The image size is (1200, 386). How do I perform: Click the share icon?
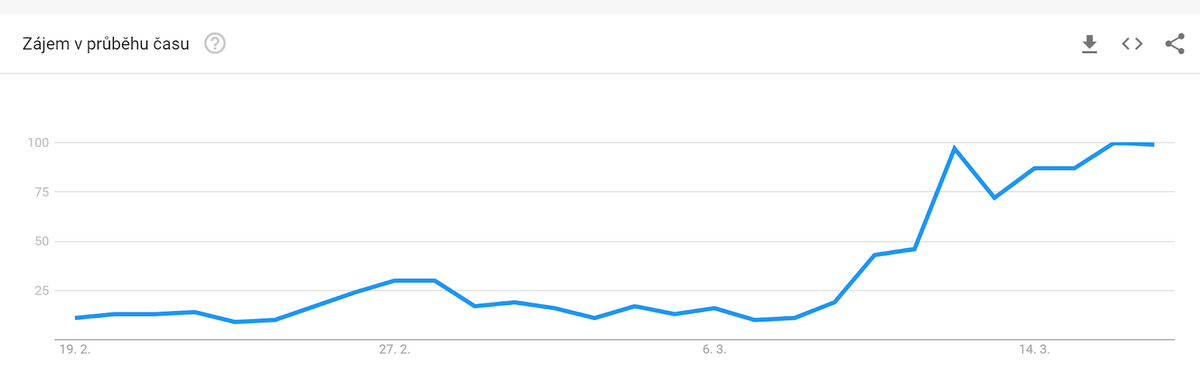click(1175, 44)
